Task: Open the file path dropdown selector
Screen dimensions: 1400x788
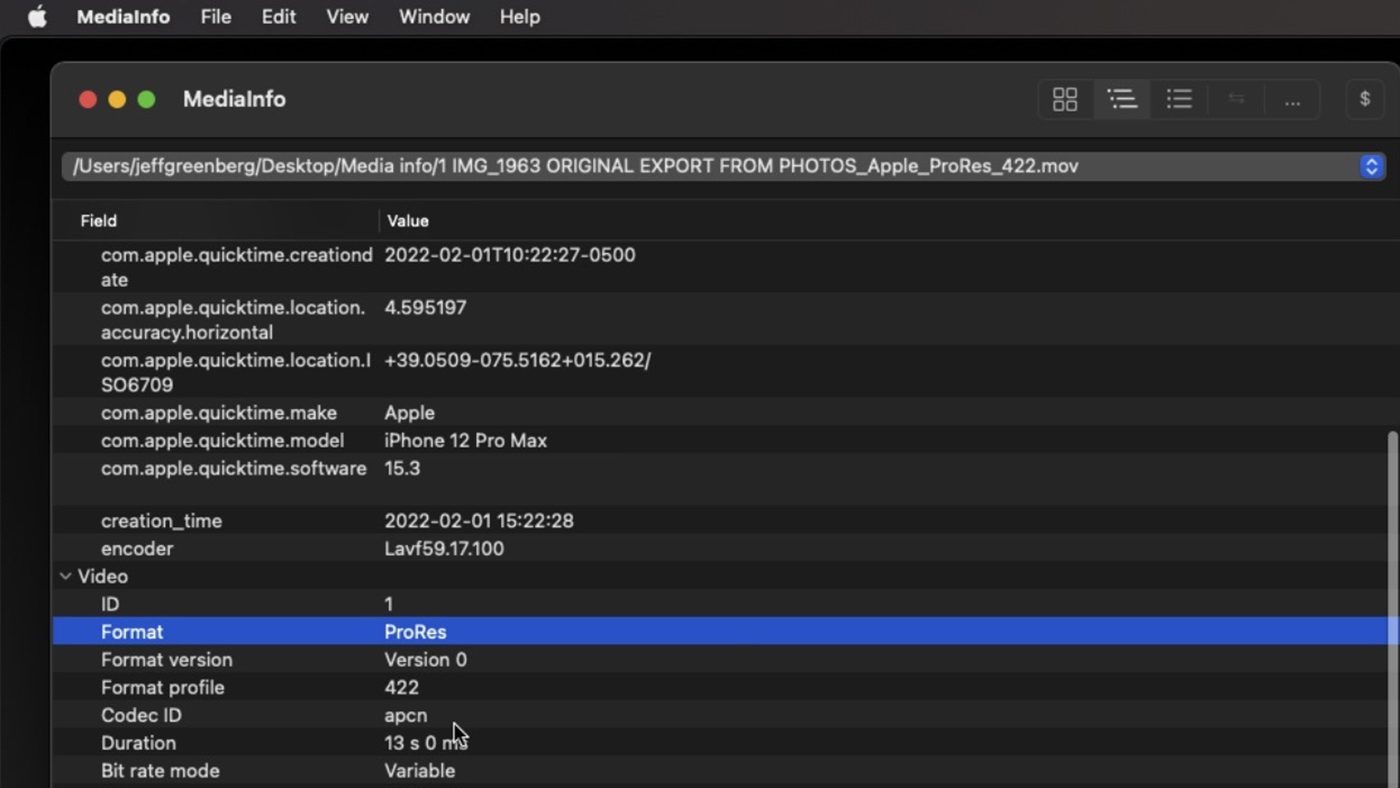Action: pyautogui.click(x=1370, y=166)
